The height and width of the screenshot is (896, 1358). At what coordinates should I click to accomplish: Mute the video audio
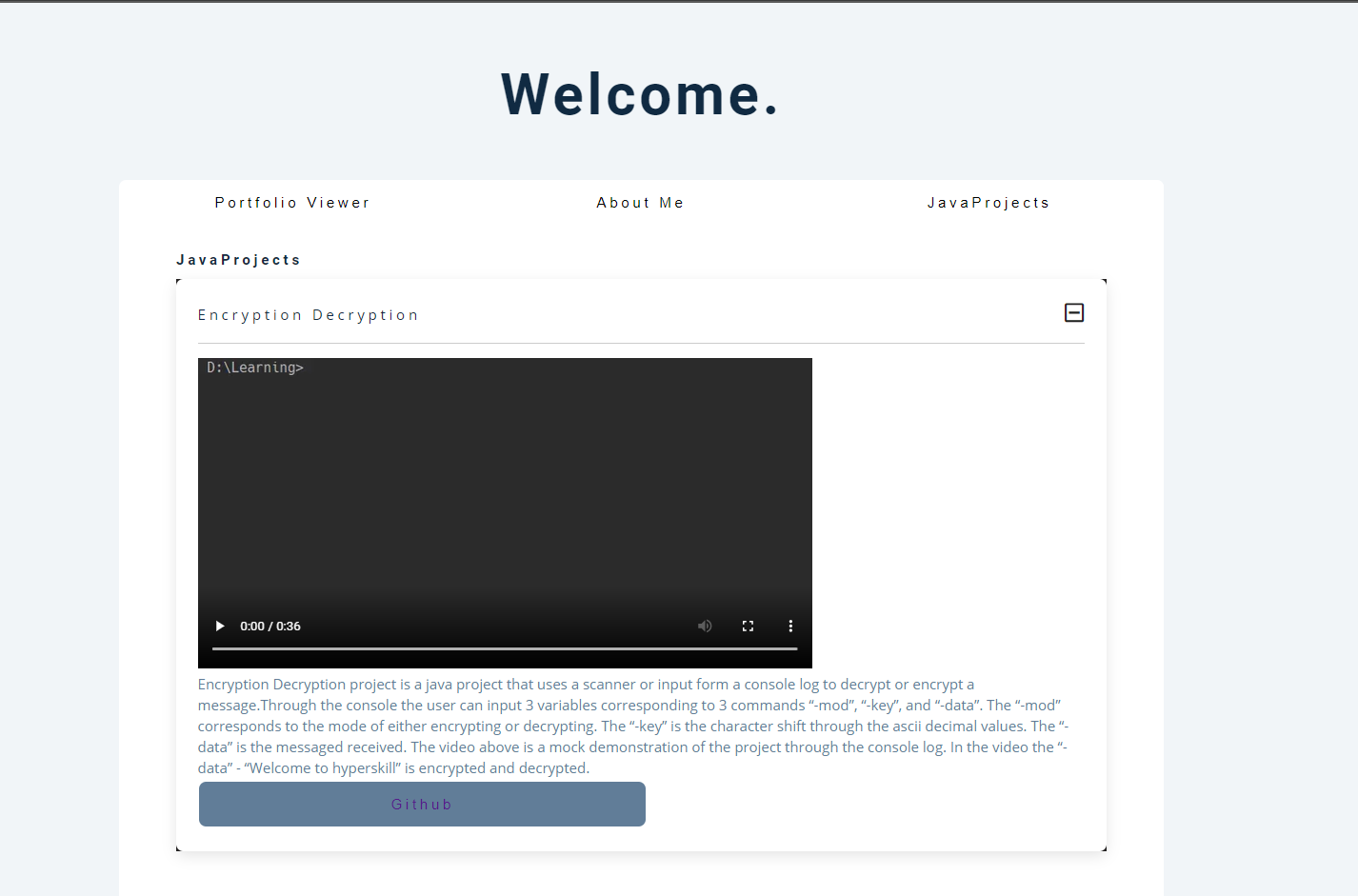[x=705, y=626]
